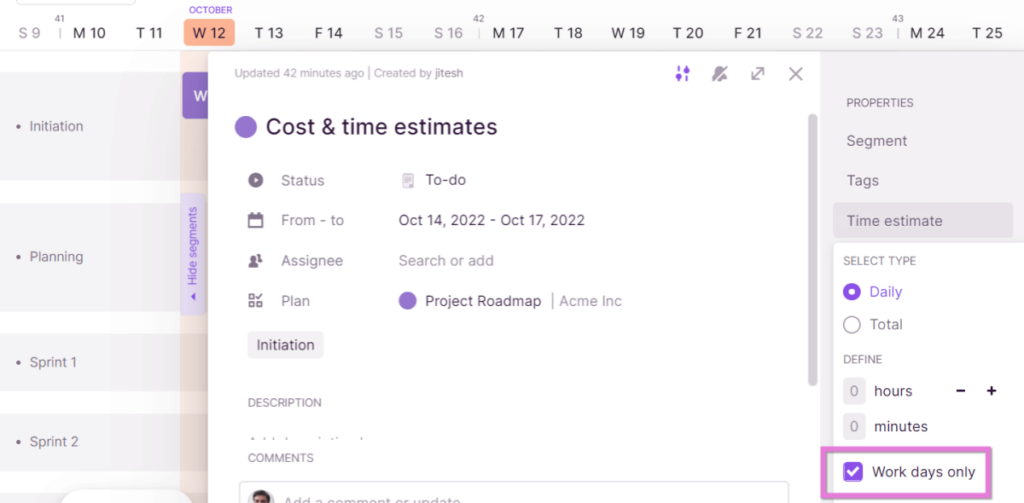Click the purple Project Roadmap color dot
Image resolution: width=1024 pixels, height=503 pixels.
408,301
